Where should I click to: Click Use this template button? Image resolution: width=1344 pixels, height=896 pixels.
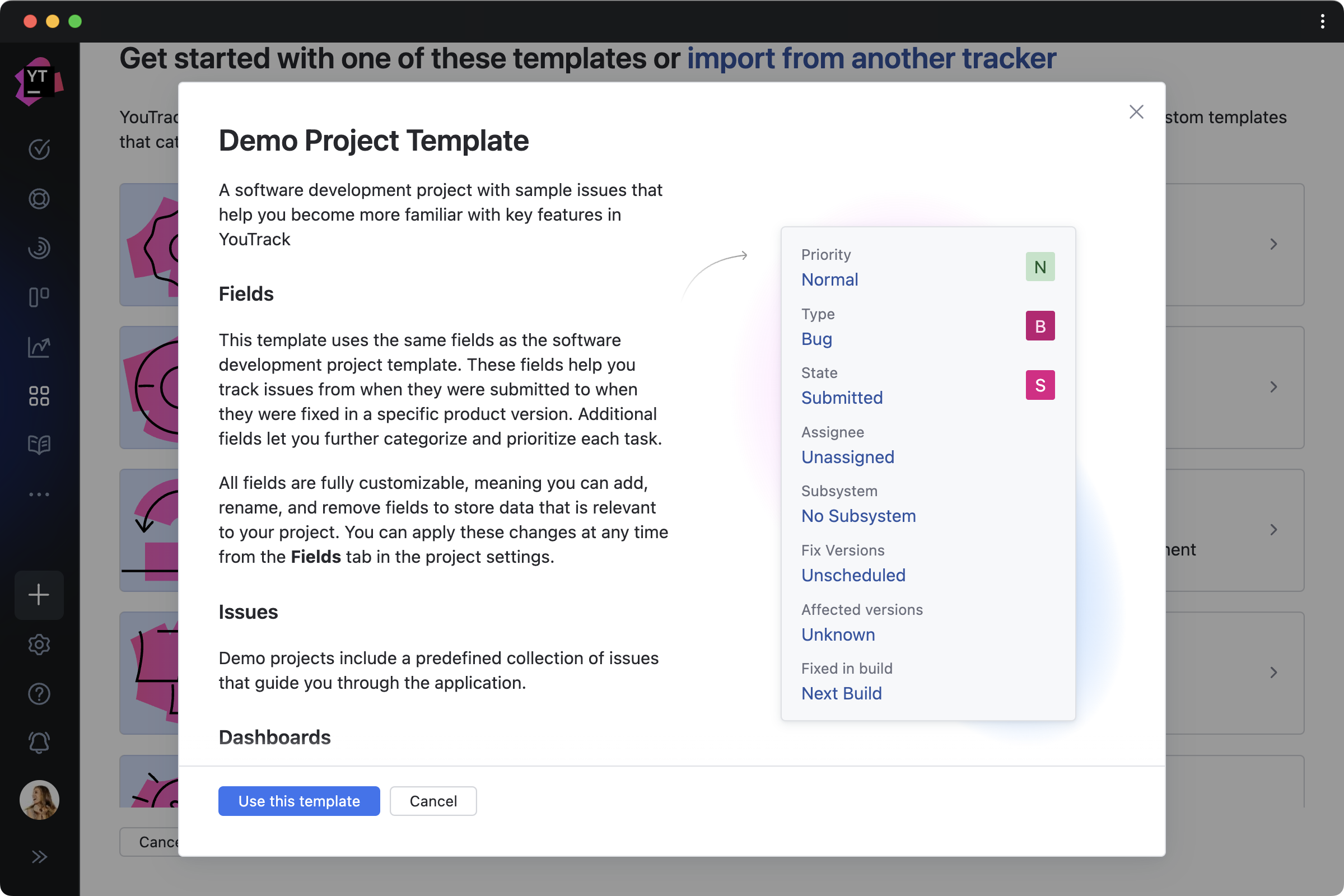(x=298, y=800)
